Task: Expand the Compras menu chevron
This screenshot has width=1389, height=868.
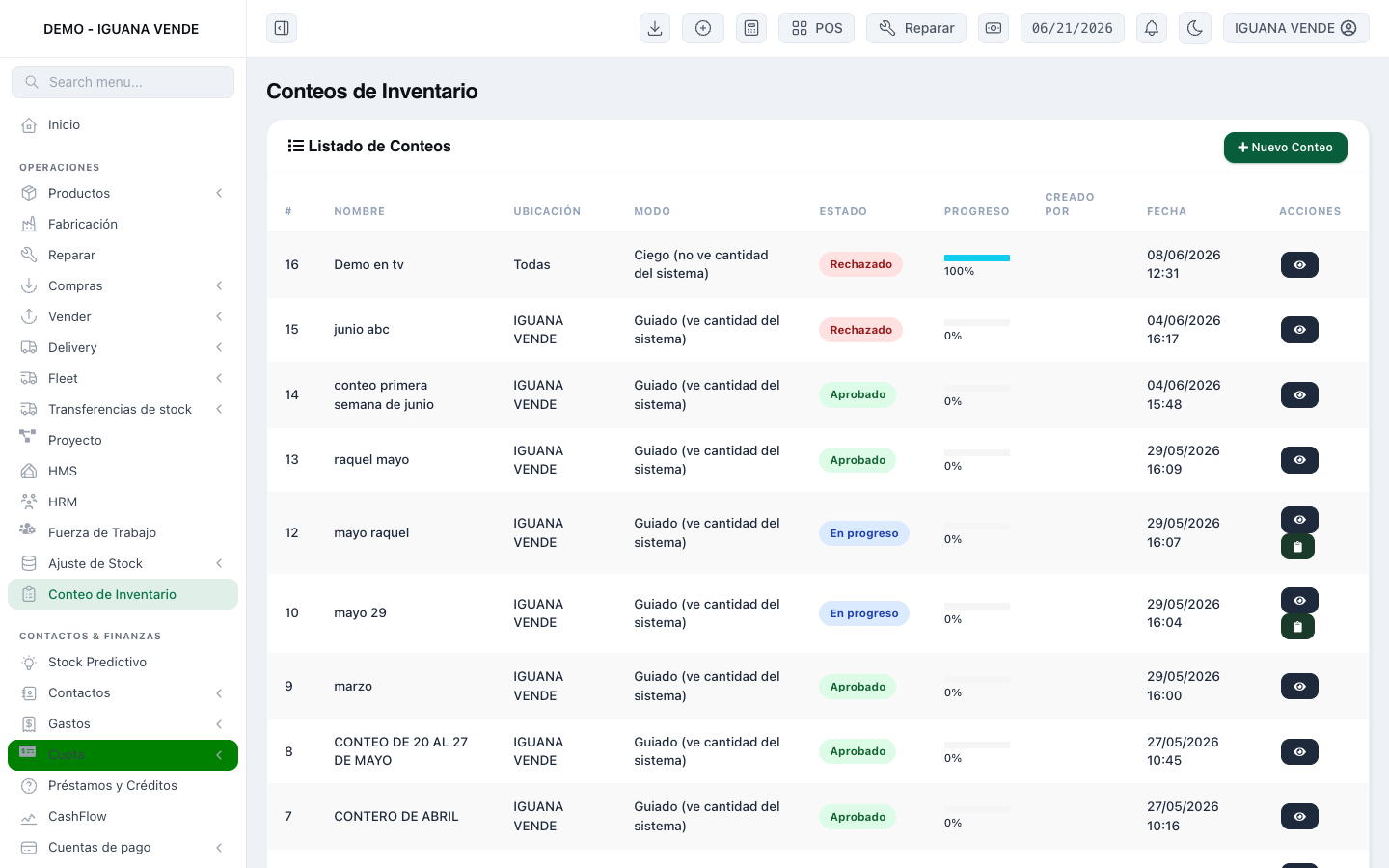Action: 219,285
